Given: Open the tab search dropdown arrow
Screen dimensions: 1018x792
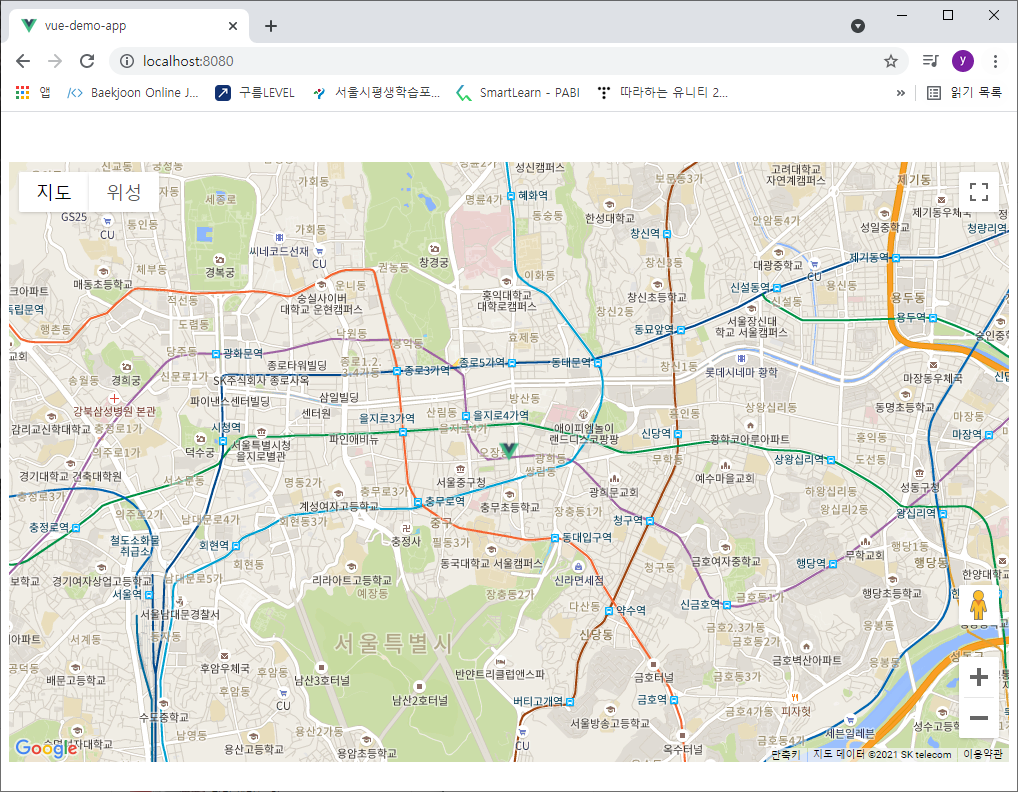Looking at the screenshot, I should 858,26.
